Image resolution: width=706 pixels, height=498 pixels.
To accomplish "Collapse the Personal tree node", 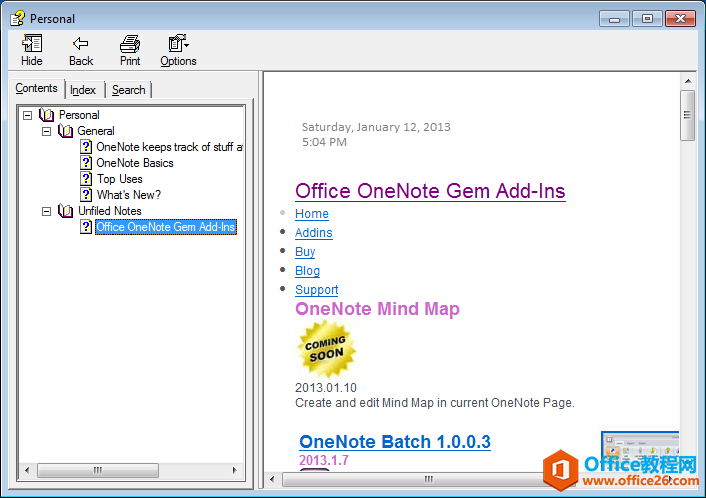I will pyautogui.click(x=28, y=115).
